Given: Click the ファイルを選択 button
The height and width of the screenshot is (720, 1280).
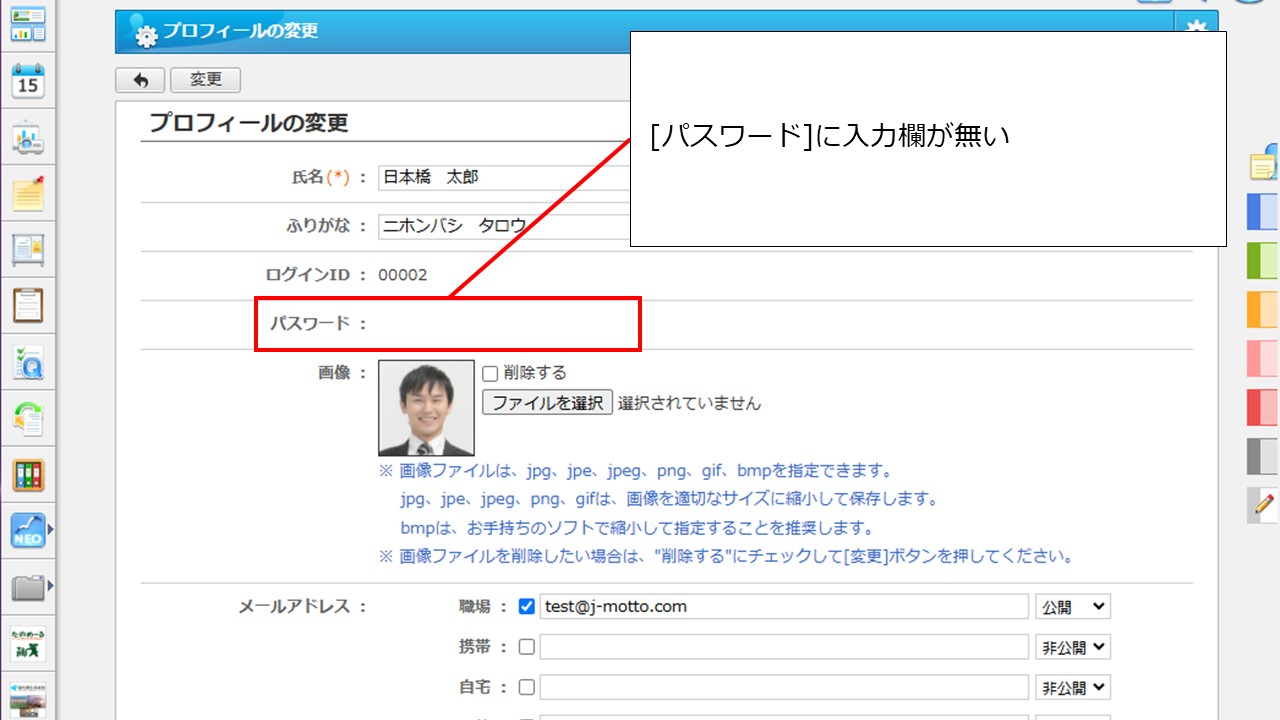Looking at the screenshot, I should coord(547,403).
